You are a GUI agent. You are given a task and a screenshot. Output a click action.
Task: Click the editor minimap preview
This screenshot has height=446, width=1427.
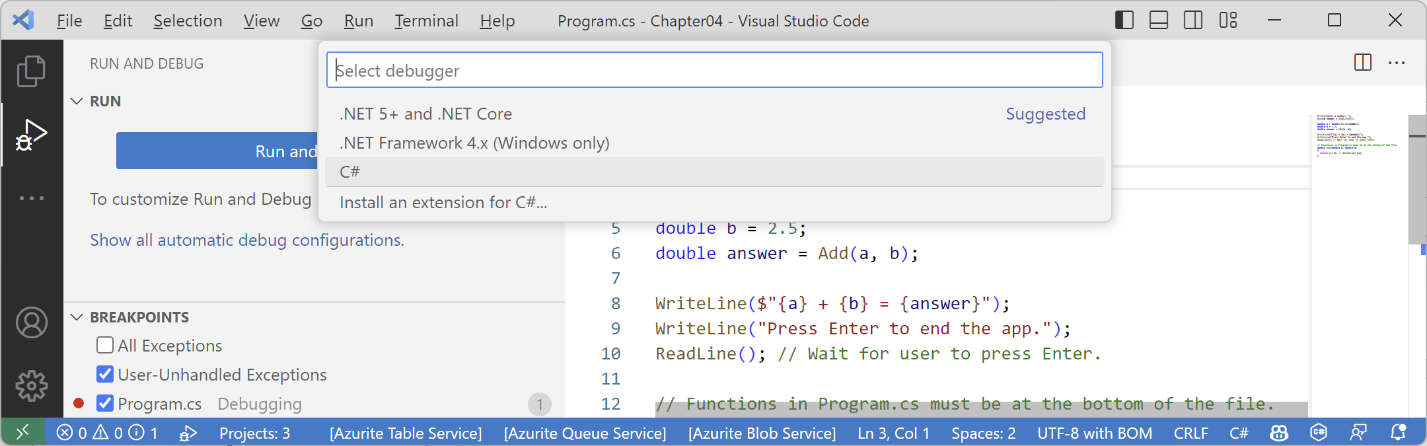coord(1360,137)
